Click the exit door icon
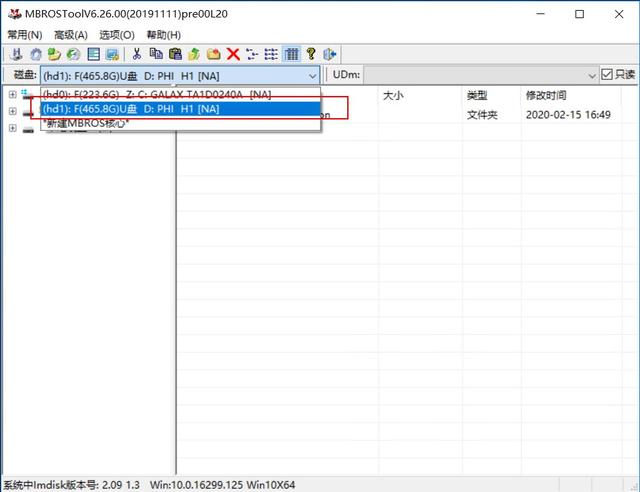Screen dimensions: 640x492 click(x=329, y=54)
